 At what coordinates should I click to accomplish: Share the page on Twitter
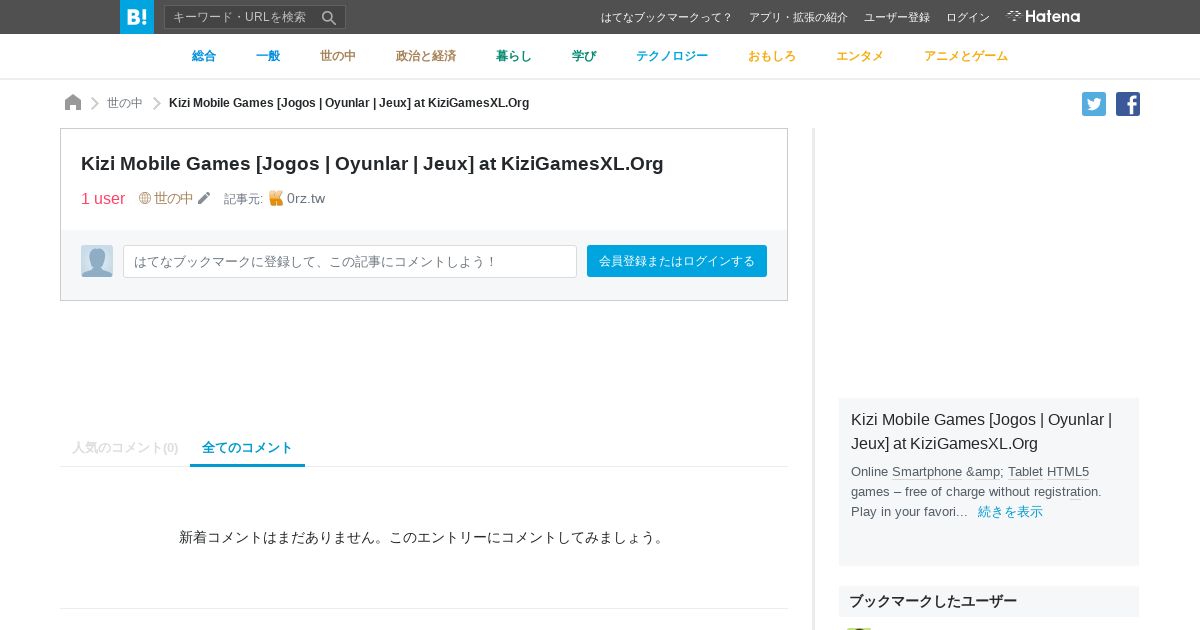pyautogui.click(x=1094, y=104)
